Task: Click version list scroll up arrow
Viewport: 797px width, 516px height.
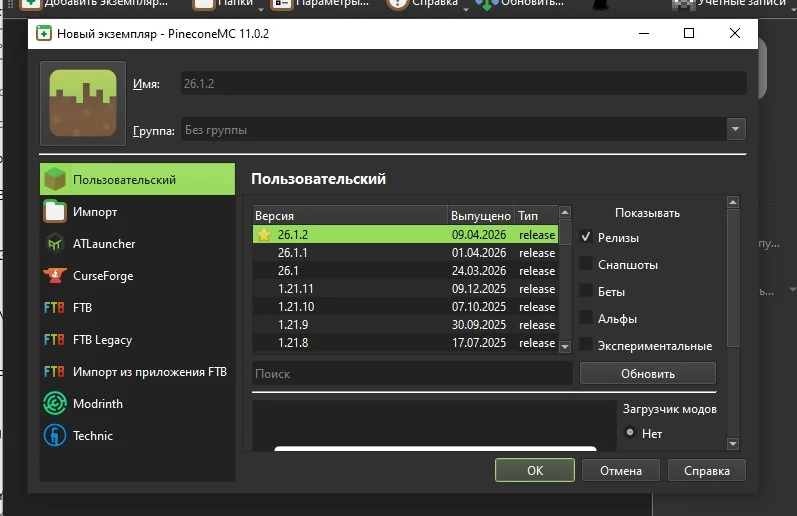Action: coord(565,212)
